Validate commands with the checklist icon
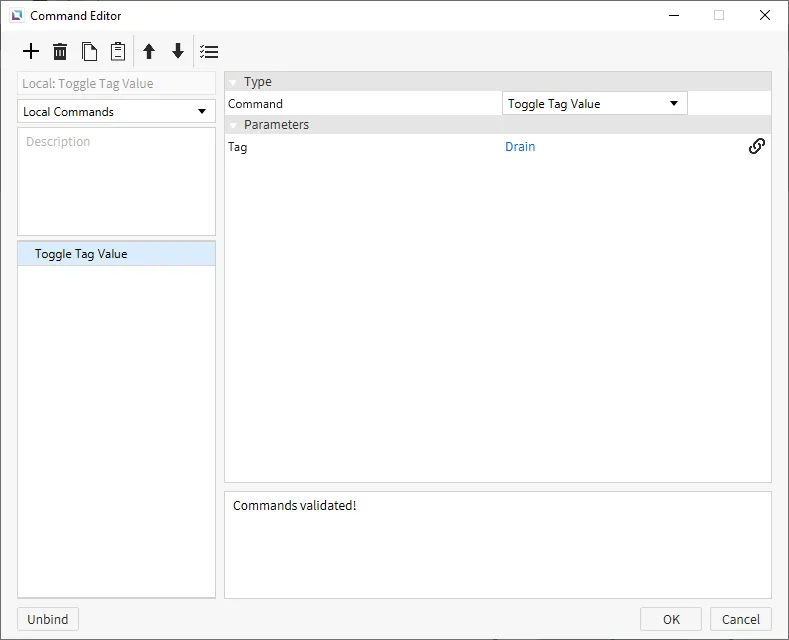Image resolution: width=789 pixels, height=640 pixels. point(209,52)
